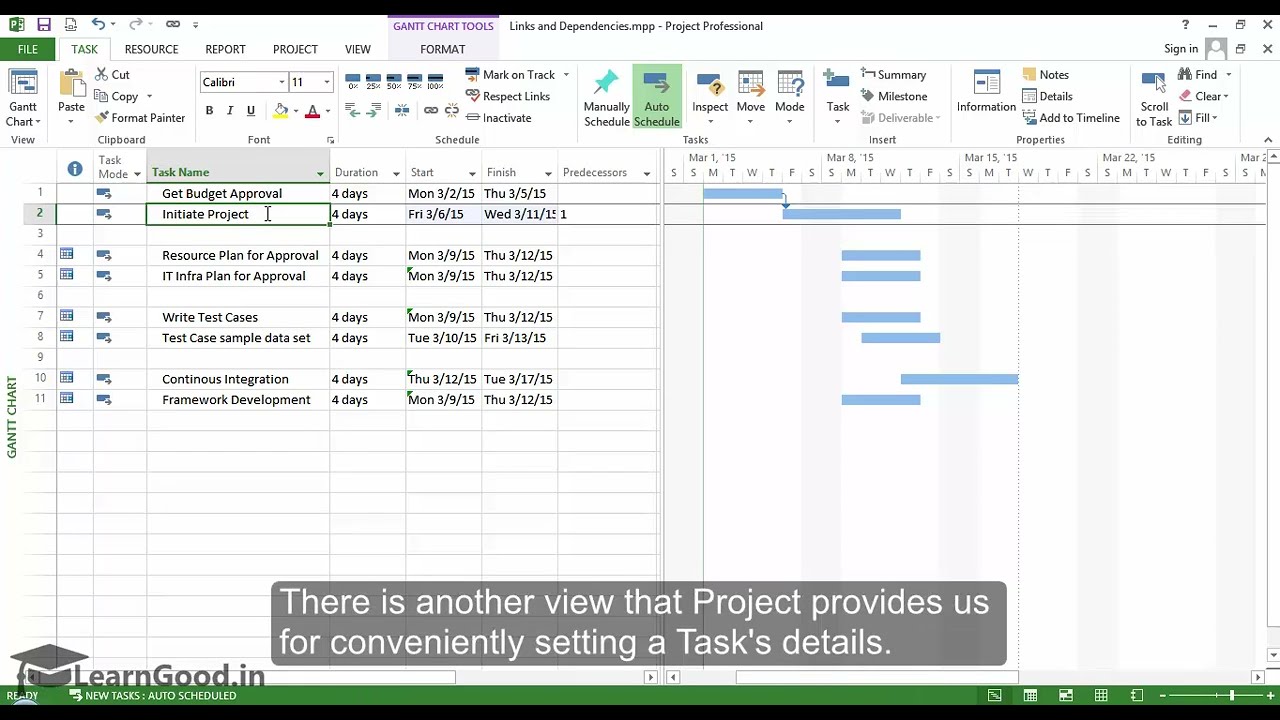
Task: Set task to Manually Schedule
Action: tap(606, 99)
